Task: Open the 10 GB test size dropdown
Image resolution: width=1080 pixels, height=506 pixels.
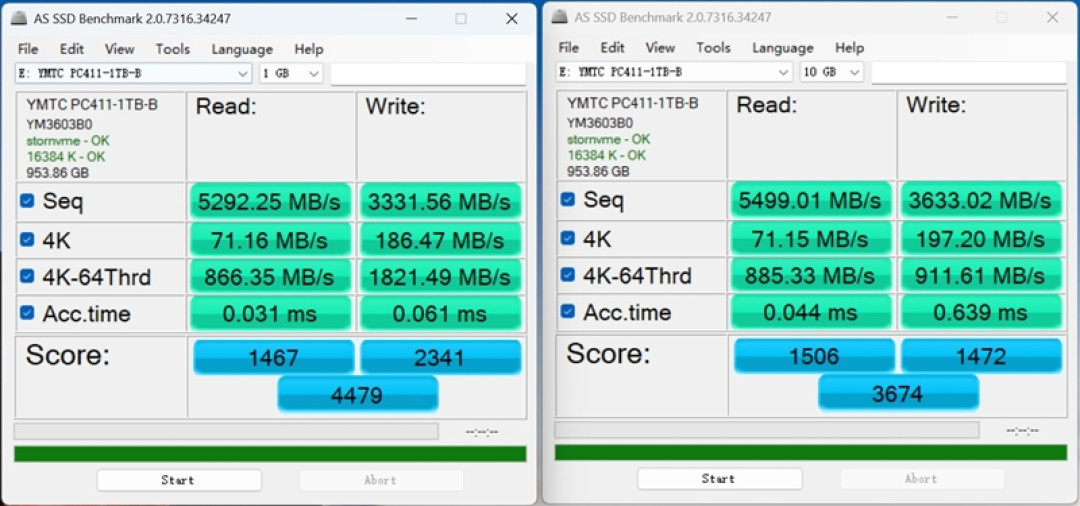Action: 832,72
